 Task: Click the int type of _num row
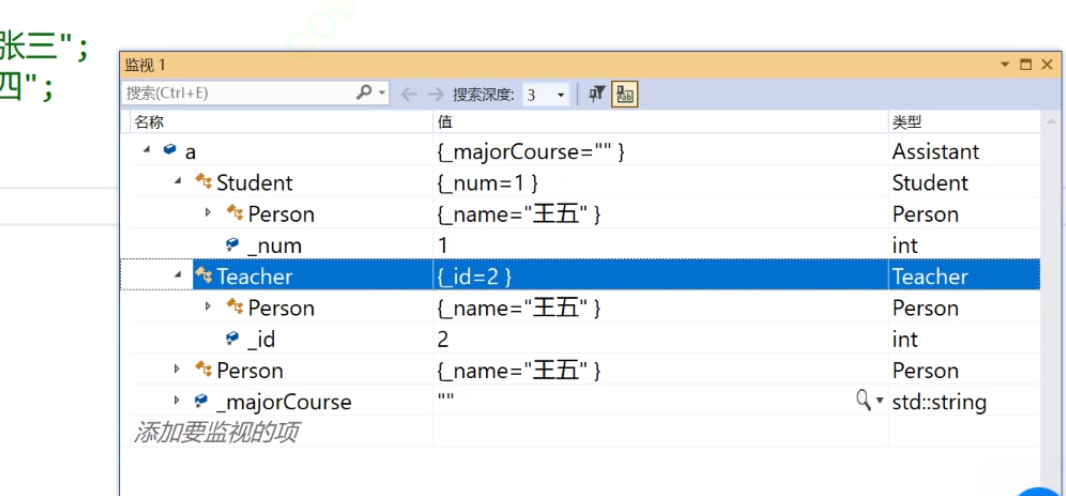905,245
